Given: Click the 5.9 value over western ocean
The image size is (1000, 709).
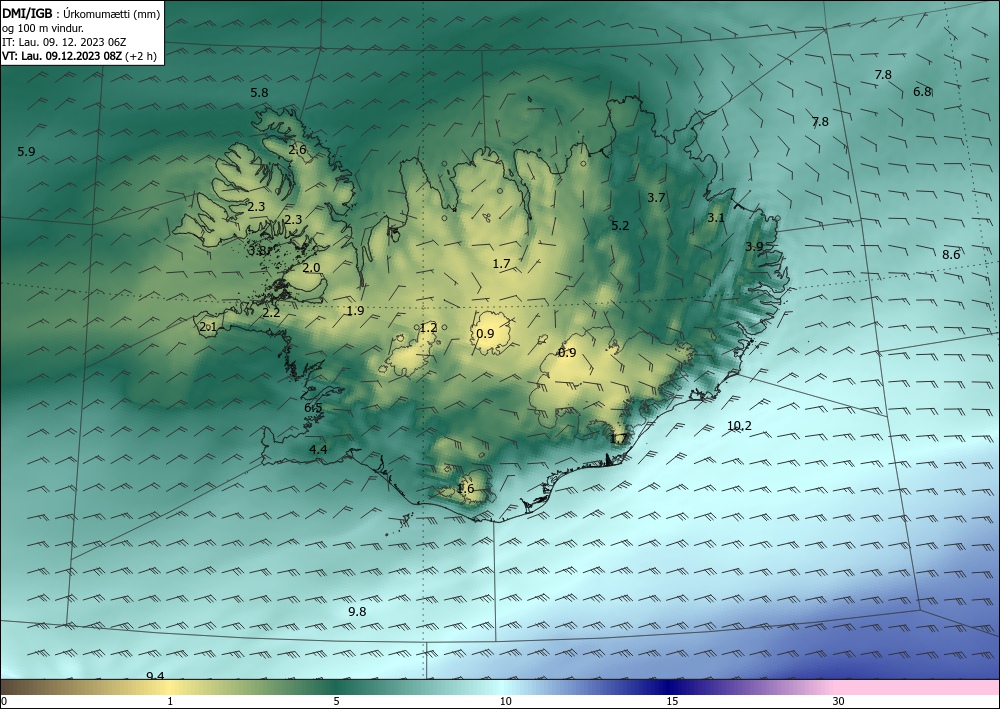Looking at the screenshot, I should (26, 152).
